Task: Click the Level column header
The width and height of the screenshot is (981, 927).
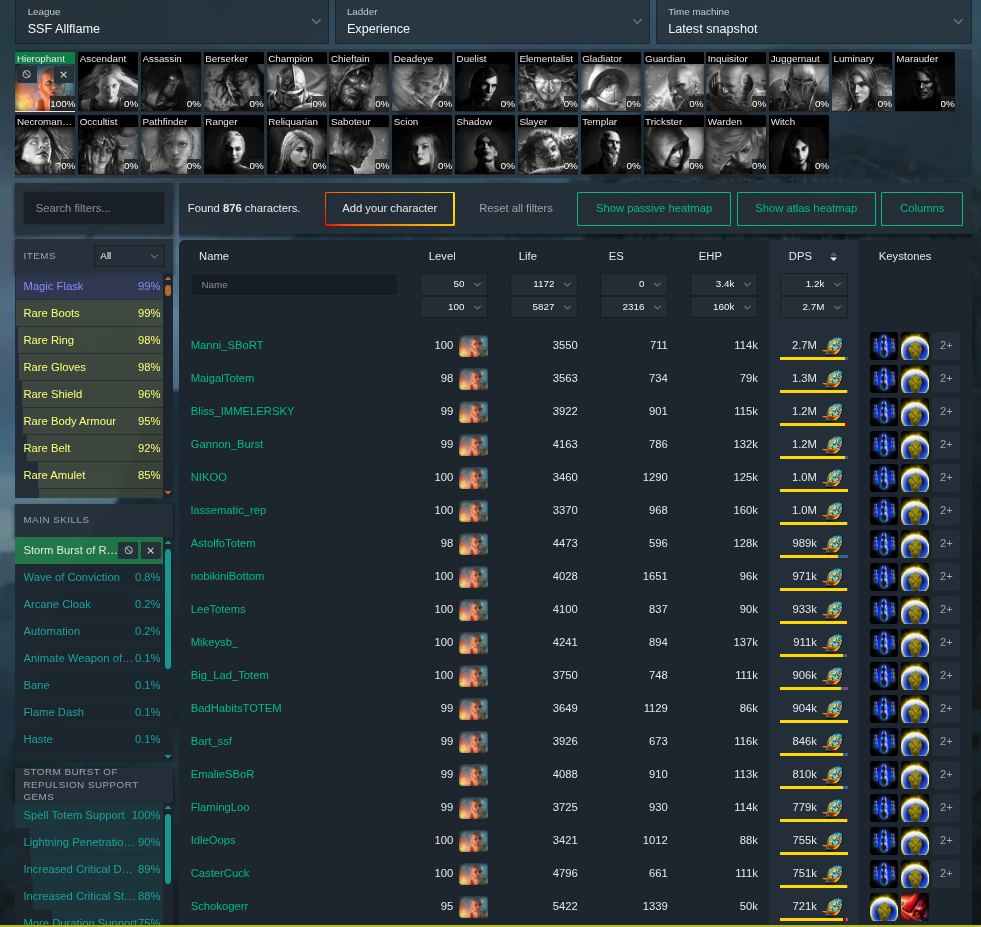Action: coord(442,256)
